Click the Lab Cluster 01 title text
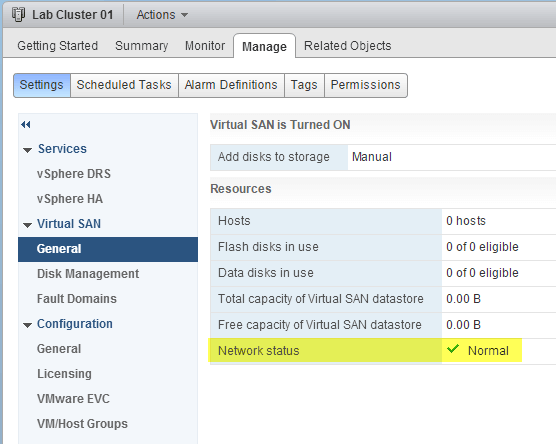 (73, 15)
